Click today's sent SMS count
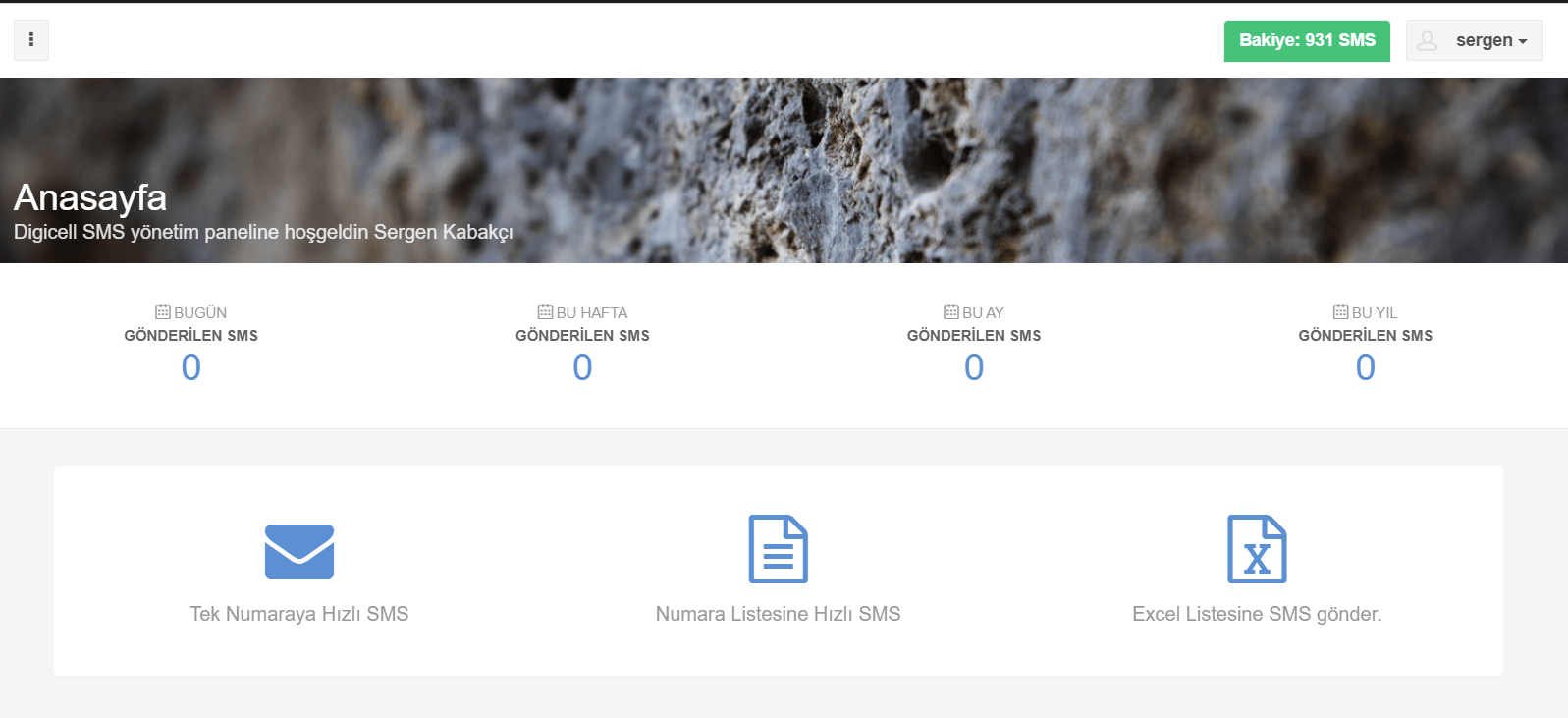Image resolution: width=1568 pixels, height=718 pixels. (x=191, y=367)
